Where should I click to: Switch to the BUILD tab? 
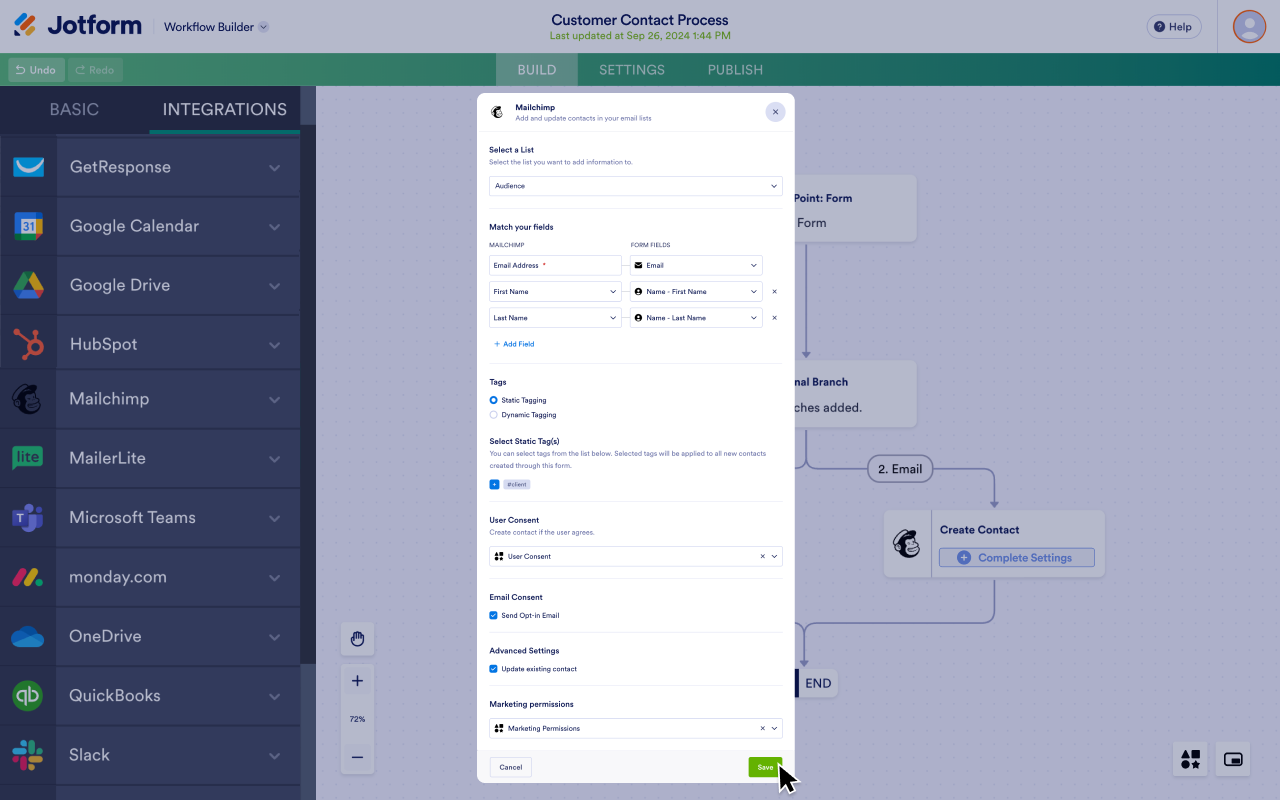click(537, 70)
